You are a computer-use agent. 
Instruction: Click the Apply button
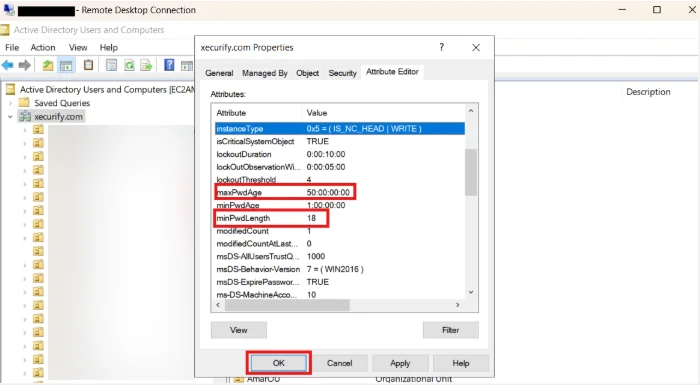pyautogui.click(x=400, y=363)
